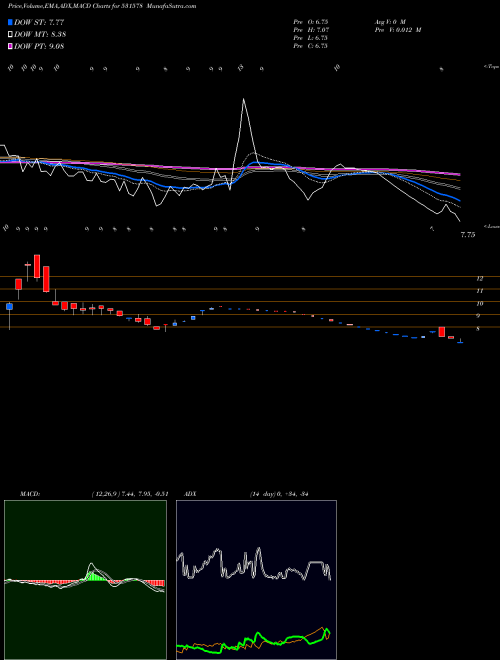The image size is (500, 660).
Task: Click the large red candlestick near chart end
Action: point(441,331)
